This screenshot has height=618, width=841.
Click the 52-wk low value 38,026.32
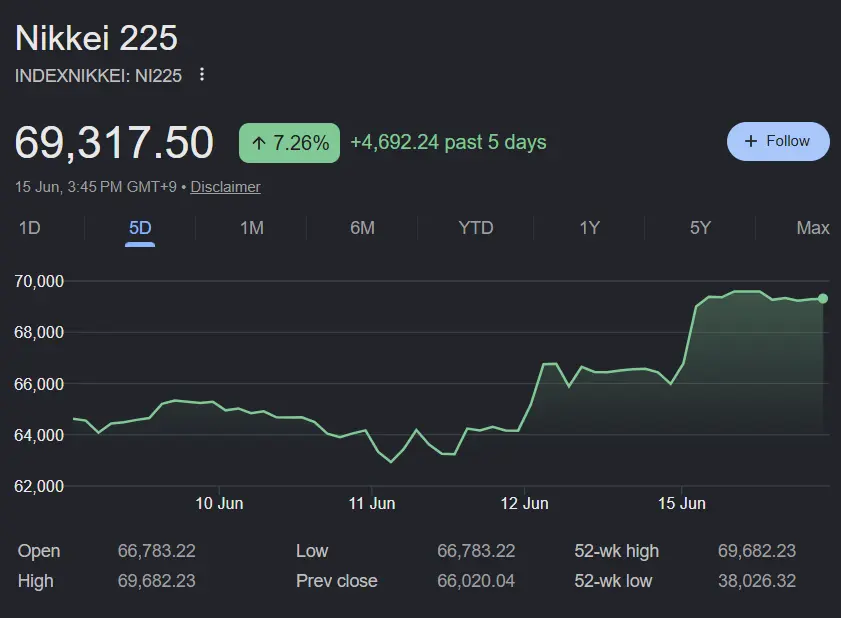click(757, 581)
